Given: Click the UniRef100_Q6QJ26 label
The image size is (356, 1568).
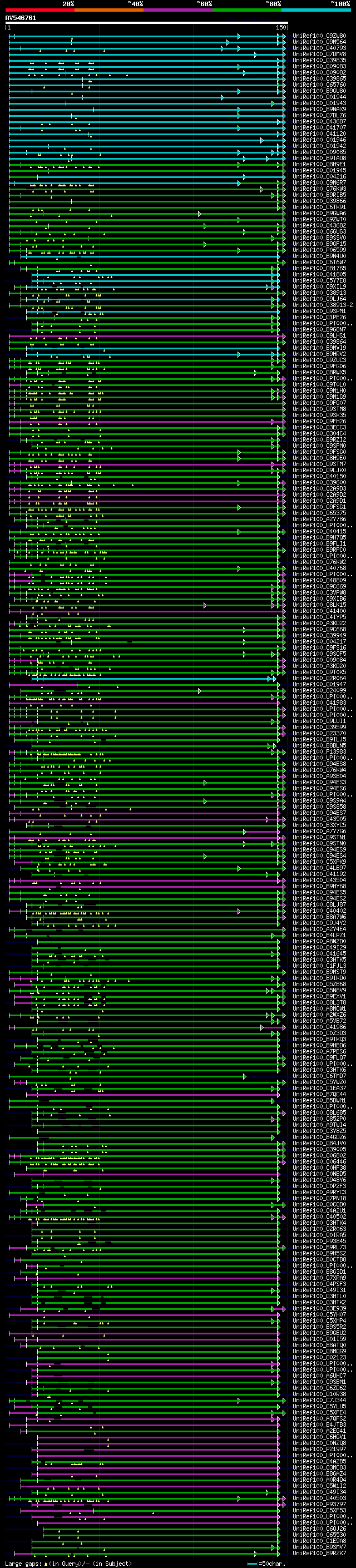Looking at the screenshot, I should pos(319,1529).
